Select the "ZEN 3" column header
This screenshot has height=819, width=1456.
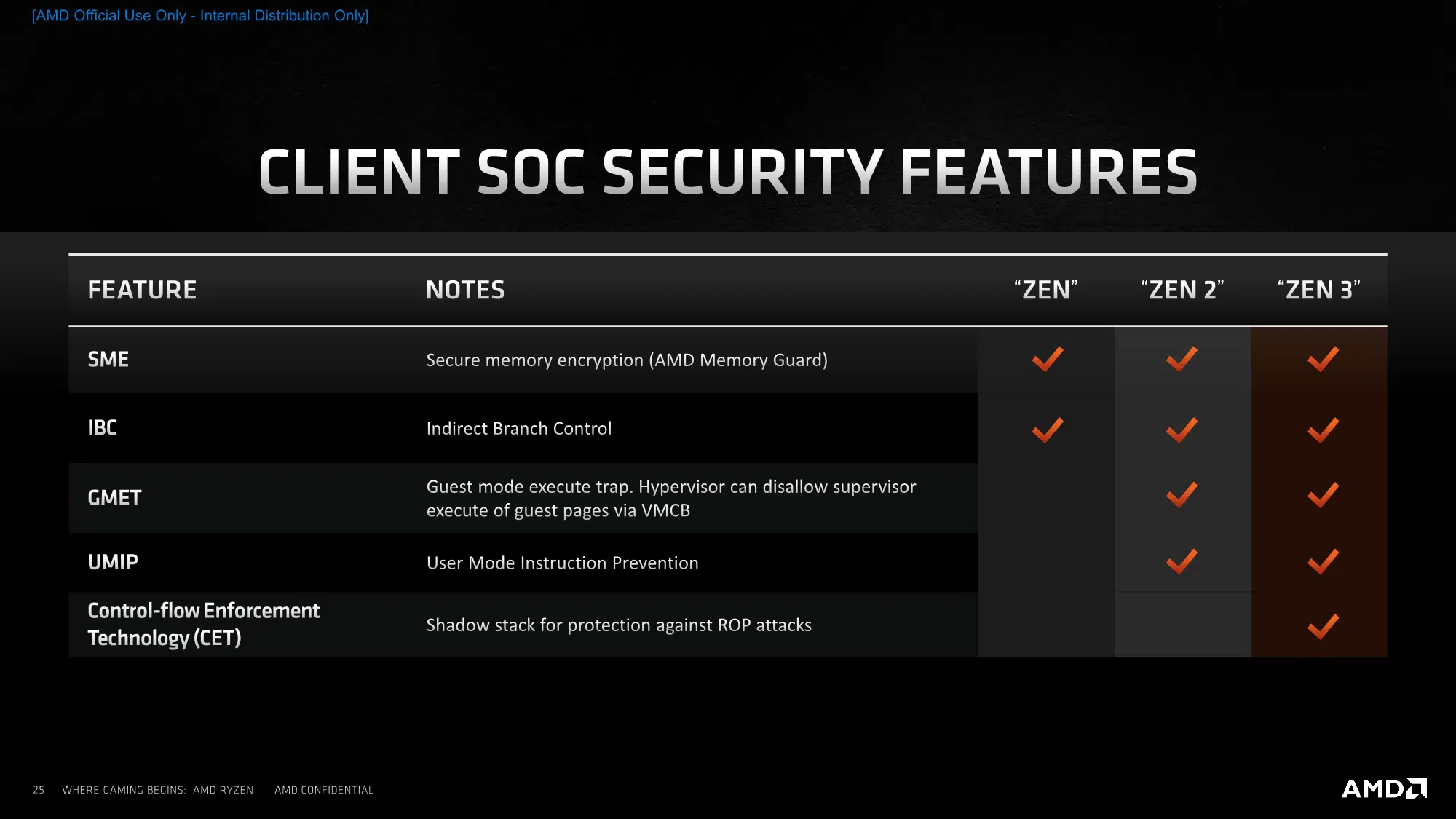tap(1318, 290)
